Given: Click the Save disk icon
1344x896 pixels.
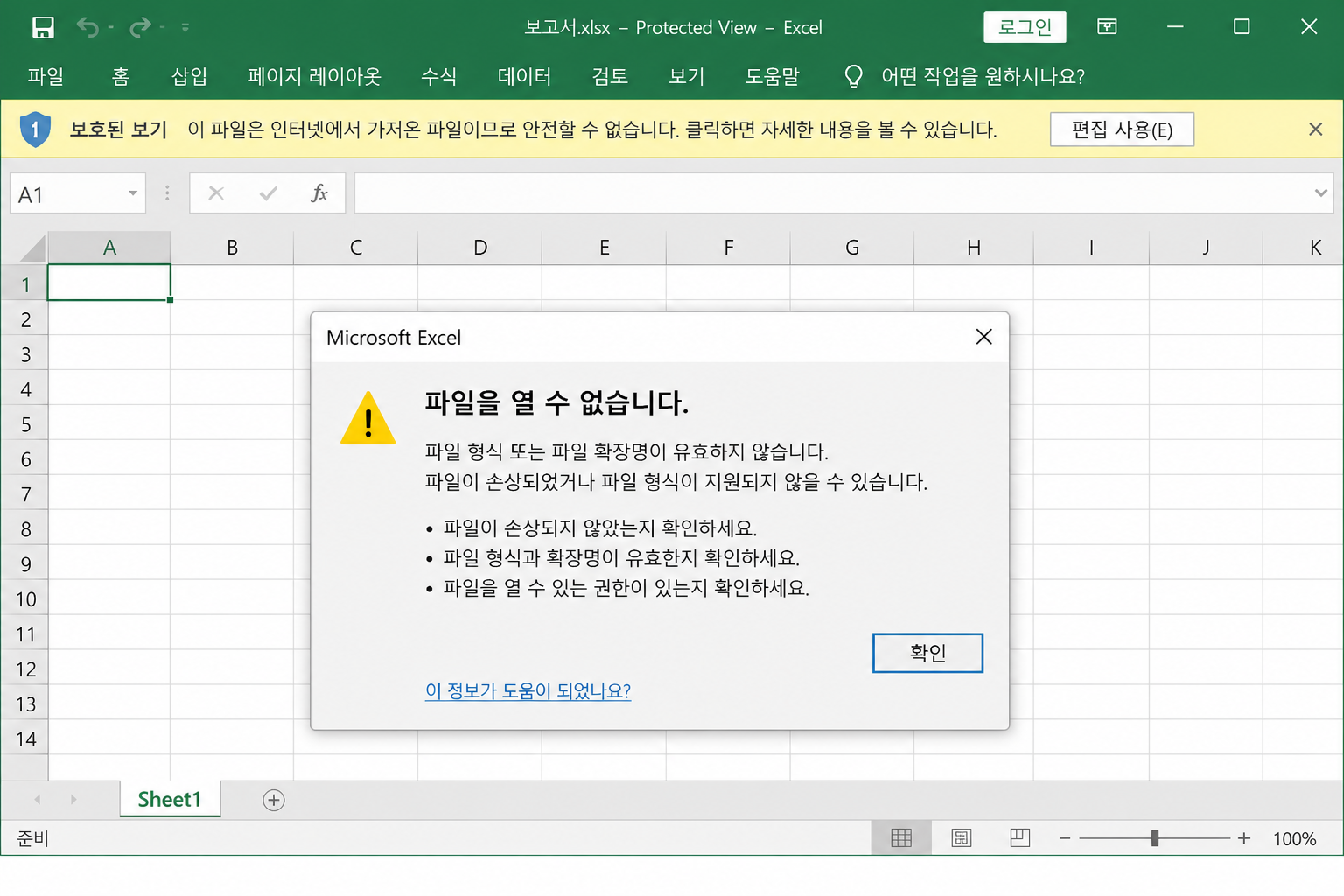Looking at the screenshot, I should click(x=43, y=28).
